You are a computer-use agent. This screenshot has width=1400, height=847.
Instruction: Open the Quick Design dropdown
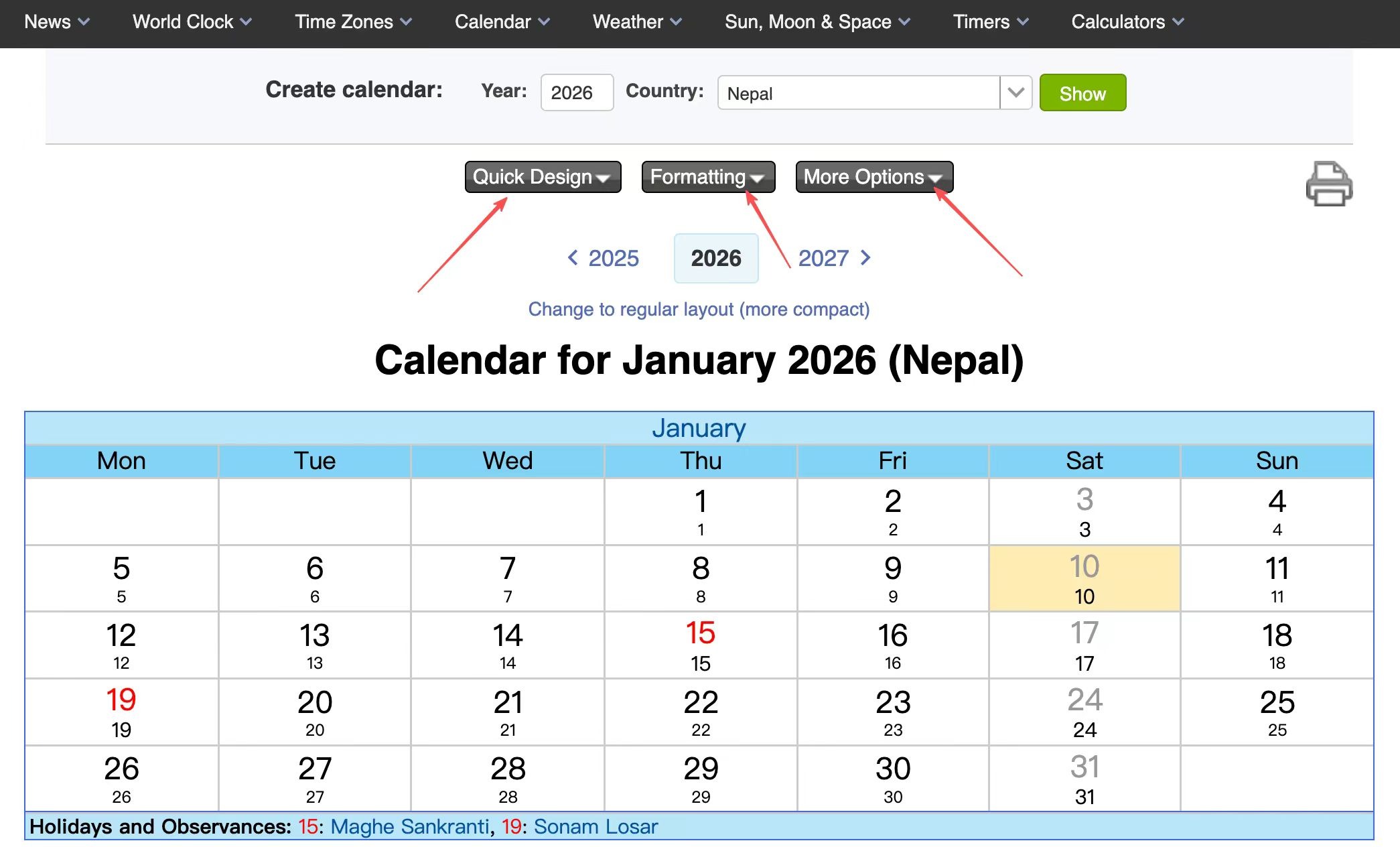542,177
